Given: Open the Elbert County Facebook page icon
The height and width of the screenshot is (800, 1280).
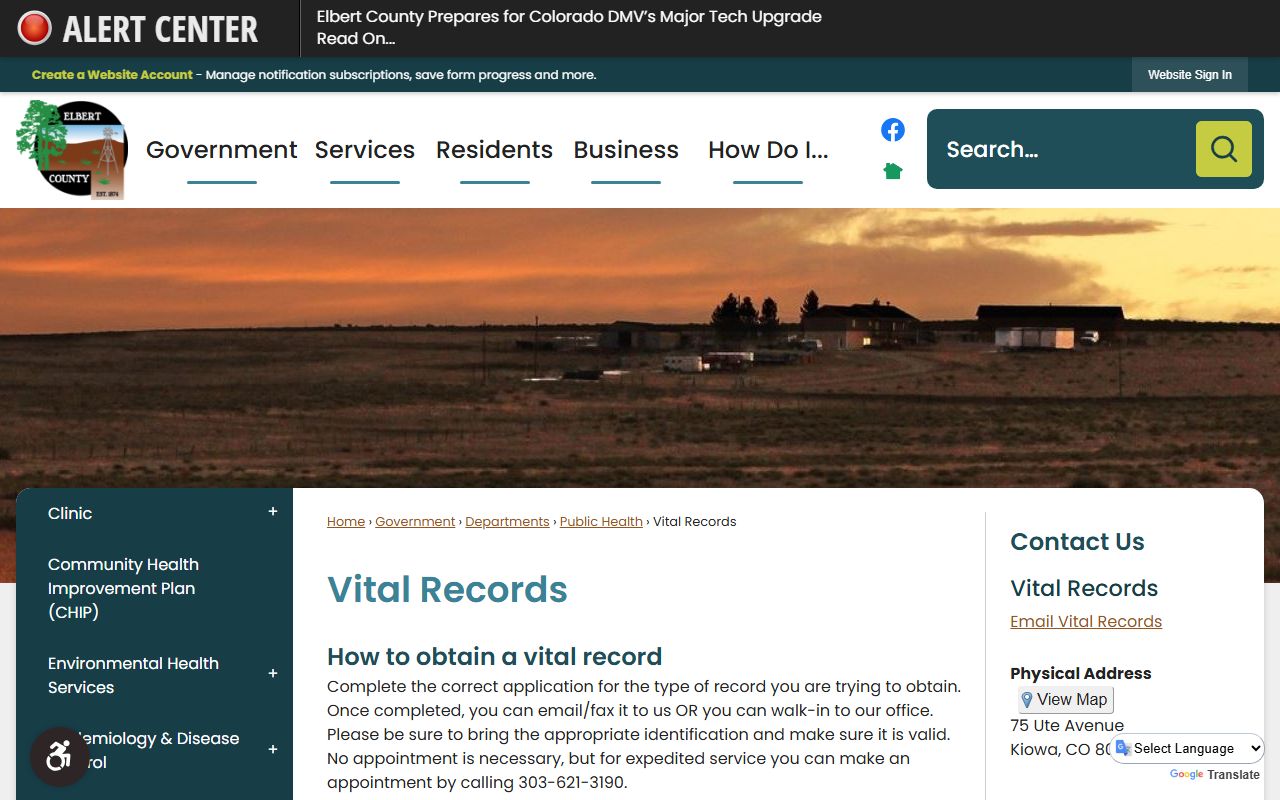Looking at the screenshot, I should [x=893, y=130].
